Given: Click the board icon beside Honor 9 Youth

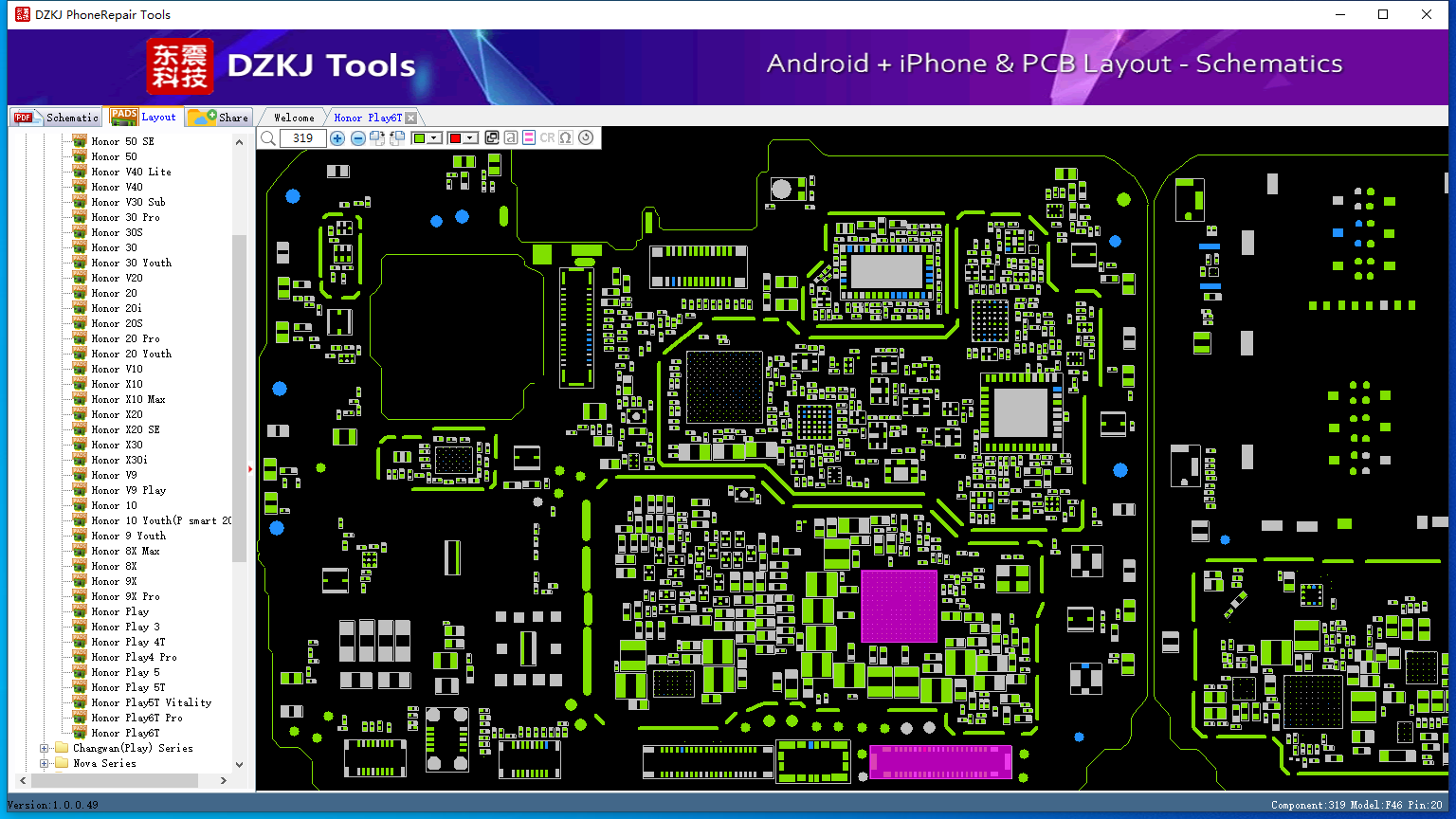Looking at the screenshot, I should [80, 536].
